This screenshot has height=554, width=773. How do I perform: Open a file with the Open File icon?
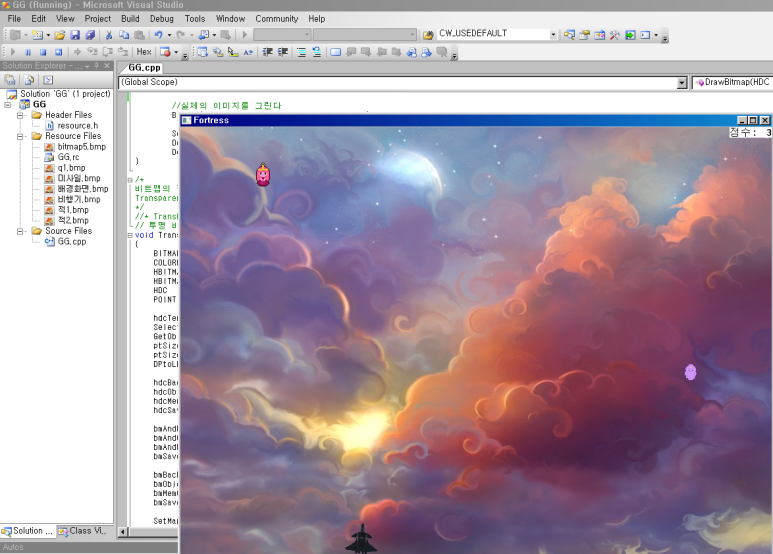click(x=60, y=35)
